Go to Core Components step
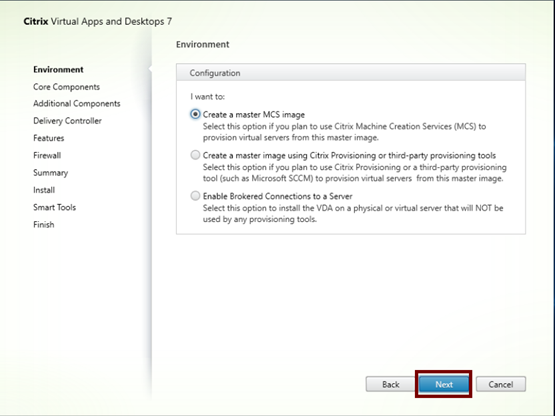 [x=67, y=87]
